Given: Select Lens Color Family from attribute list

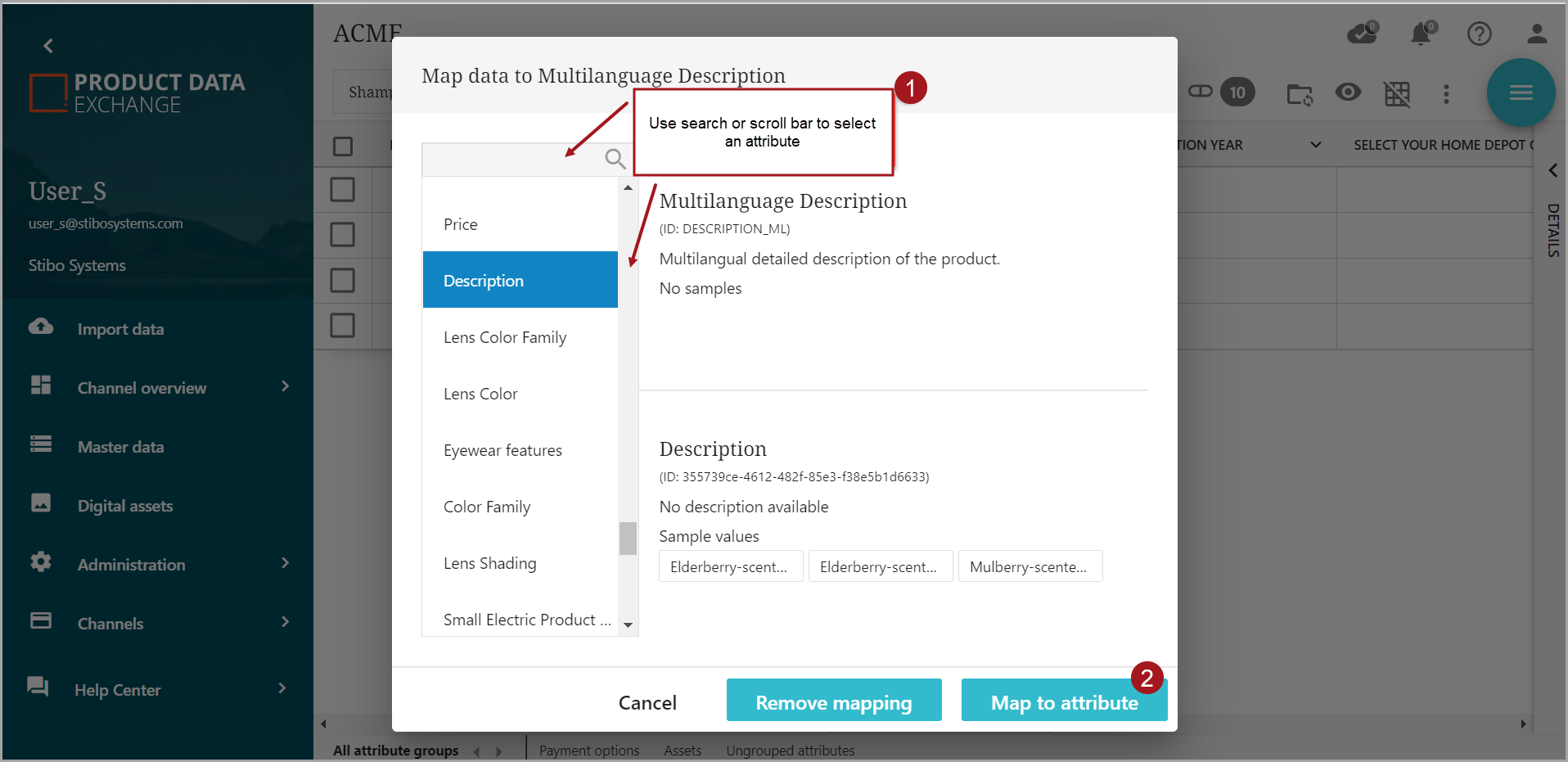Looking at the screenshot, I should point(505,337).
